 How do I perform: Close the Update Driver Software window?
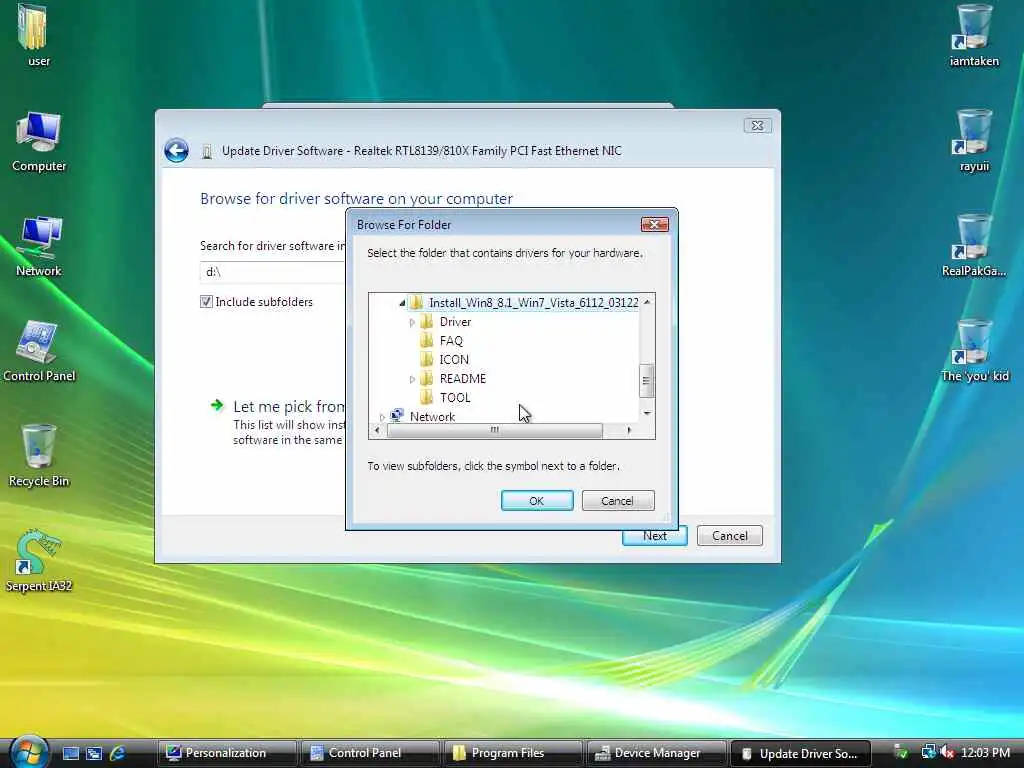click(758, 125)
